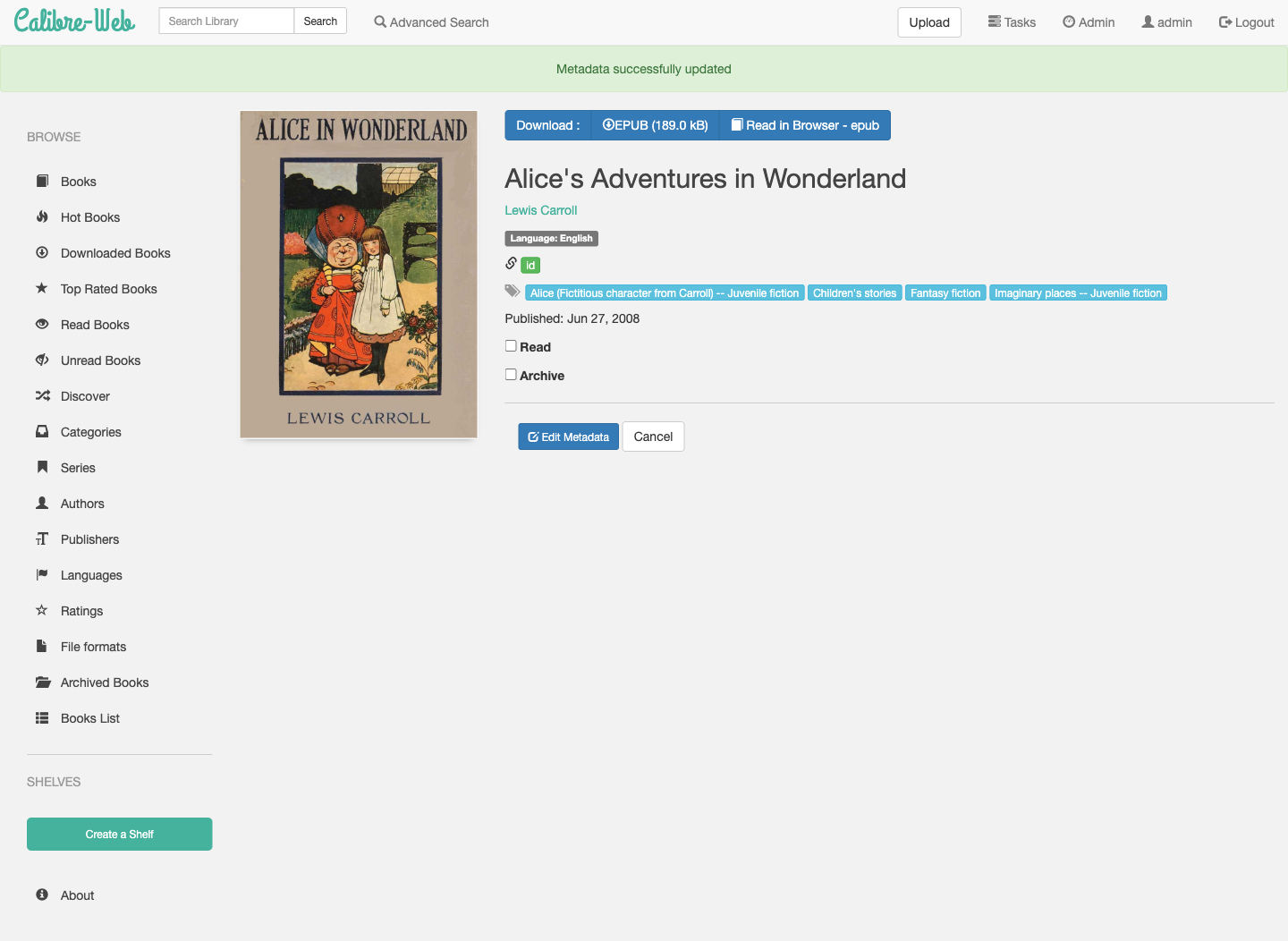Click the Books List grid icon
Viewport: 1288px width, 941px height.
pos(42,717)
